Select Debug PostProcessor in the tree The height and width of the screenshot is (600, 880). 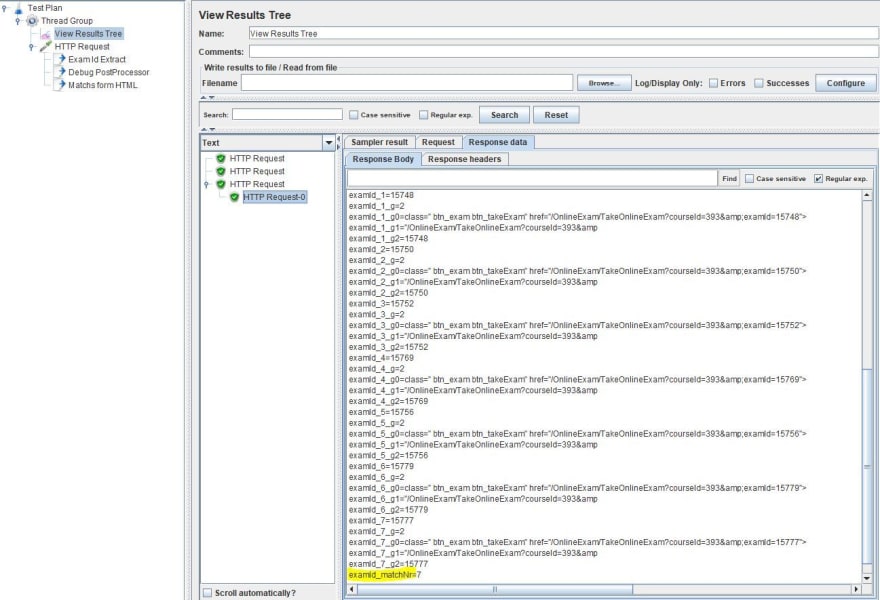coord(109,72)
